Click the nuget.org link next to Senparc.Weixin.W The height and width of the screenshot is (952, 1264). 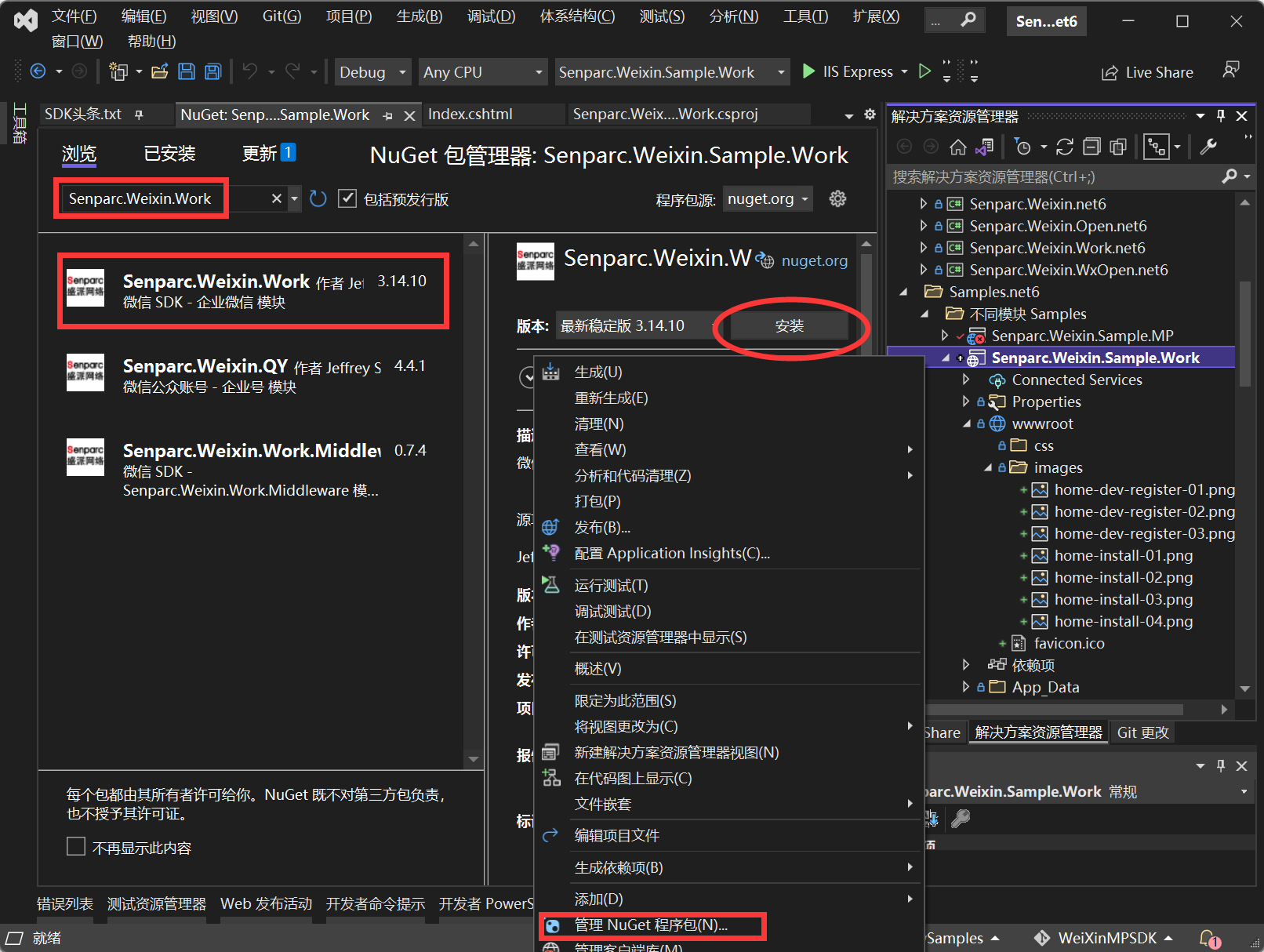[814, 260]
